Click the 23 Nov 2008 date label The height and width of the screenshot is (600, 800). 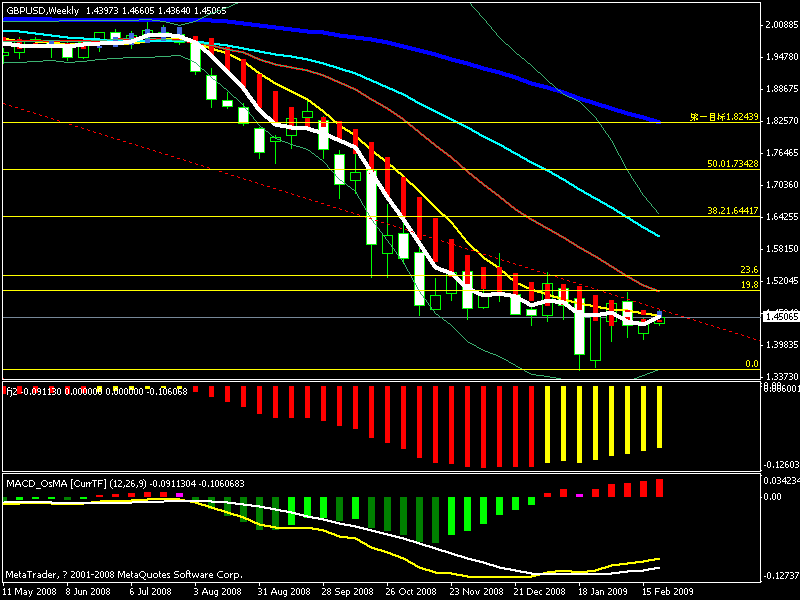476,592
